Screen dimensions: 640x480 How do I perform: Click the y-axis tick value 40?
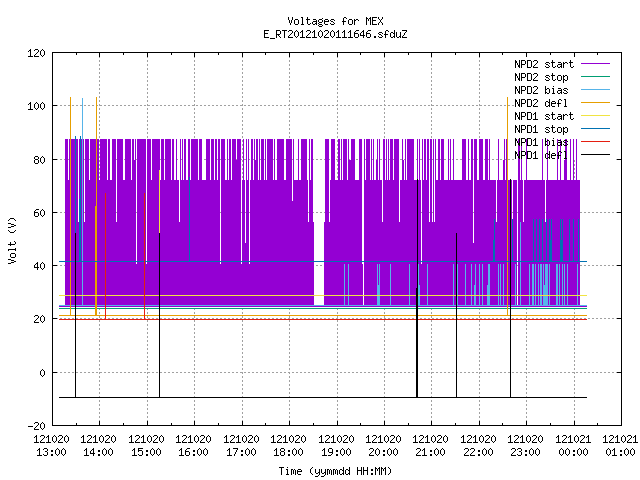pos(39,266)
